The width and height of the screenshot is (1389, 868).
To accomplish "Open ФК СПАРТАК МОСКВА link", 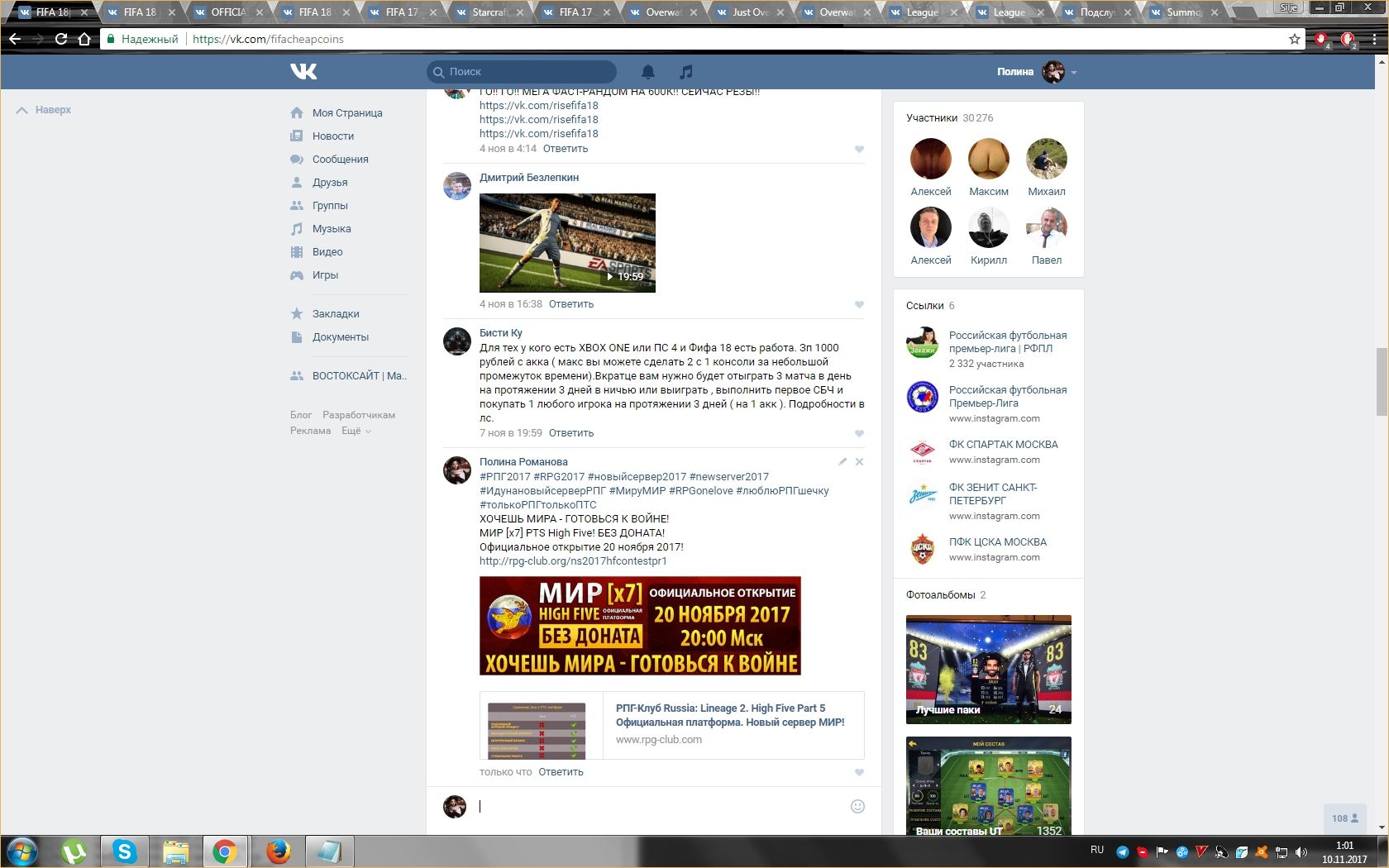I will [x=1003, y=445].
